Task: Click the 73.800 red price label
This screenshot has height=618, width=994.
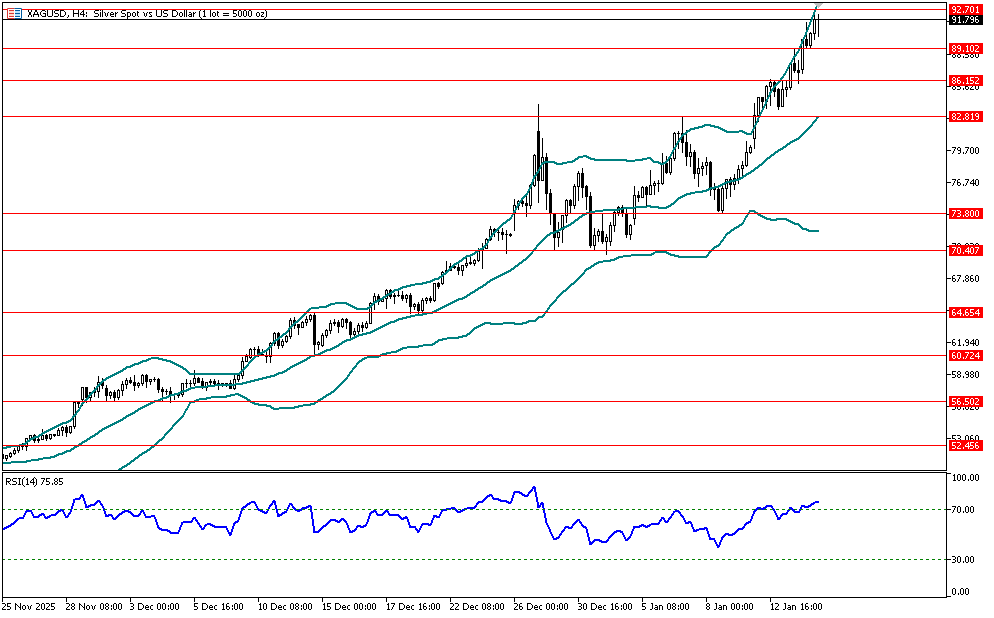Action: click(x=964, y=213)
